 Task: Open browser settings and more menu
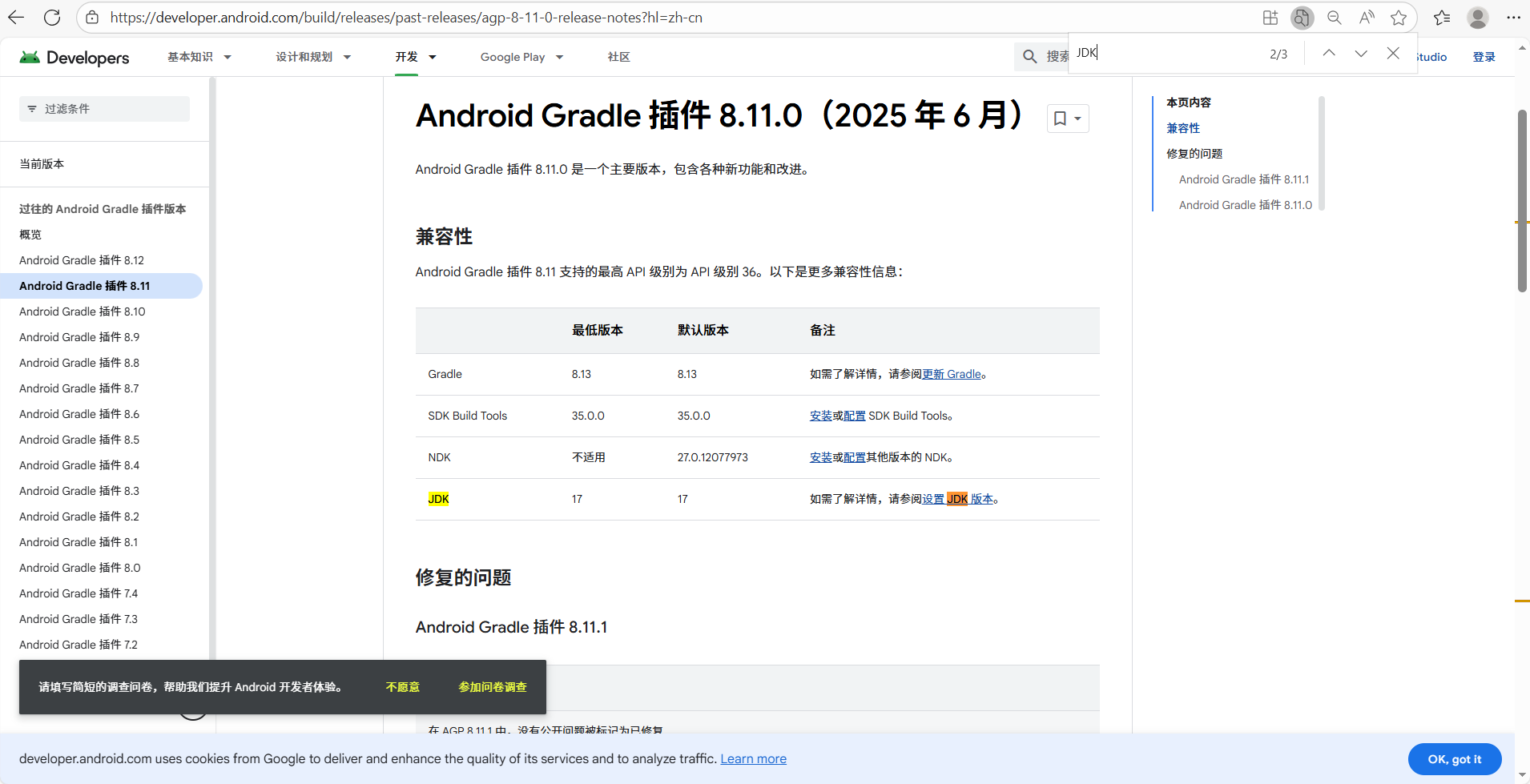click(x=1513, y=18)
